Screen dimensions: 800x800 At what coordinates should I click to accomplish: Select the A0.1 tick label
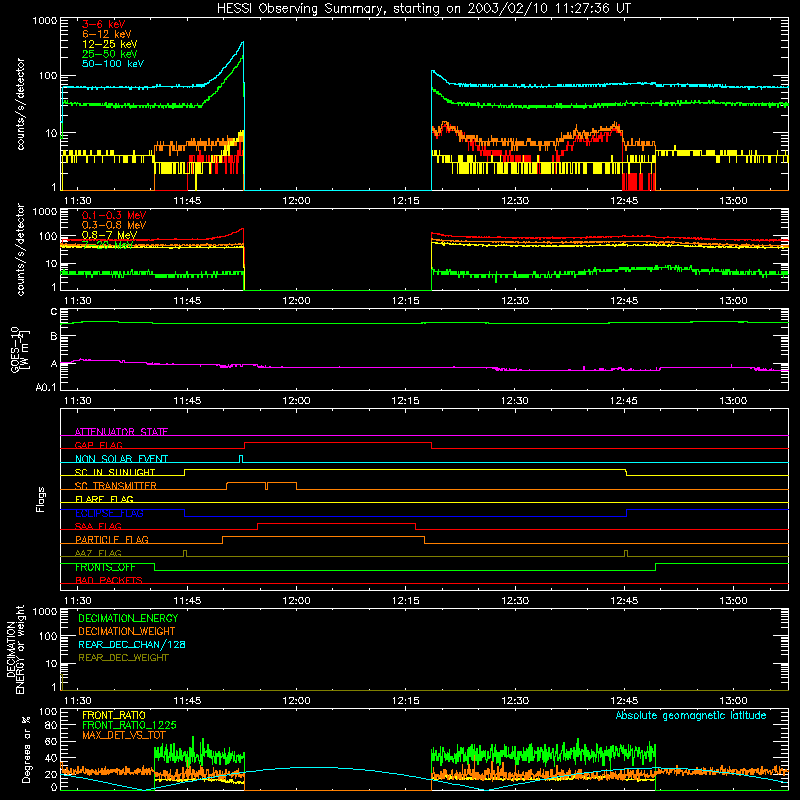pos(46,387)
